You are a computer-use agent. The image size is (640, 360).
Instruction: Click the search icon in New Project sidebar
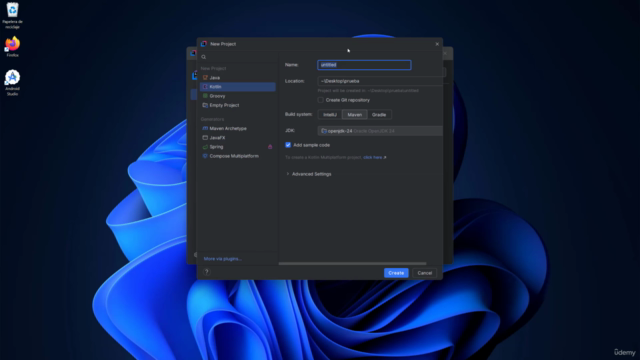pos(204,57)
